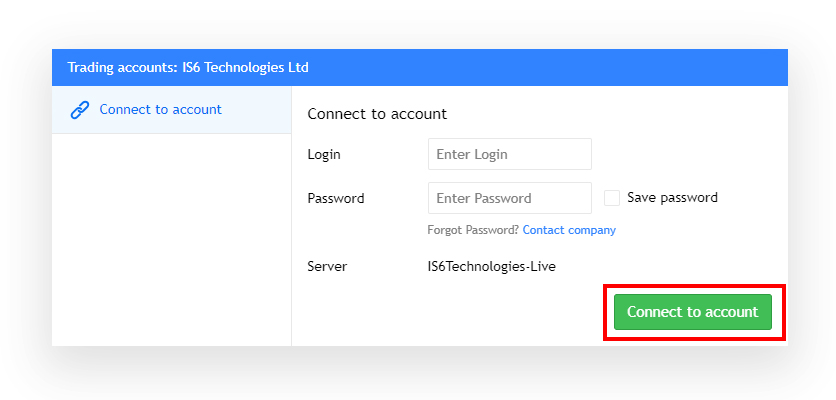Image resolution: width=836 pixels, height=400 pixels.
Task: Click the IS6 Technologies Ltd company name
Action: [242, 68]
